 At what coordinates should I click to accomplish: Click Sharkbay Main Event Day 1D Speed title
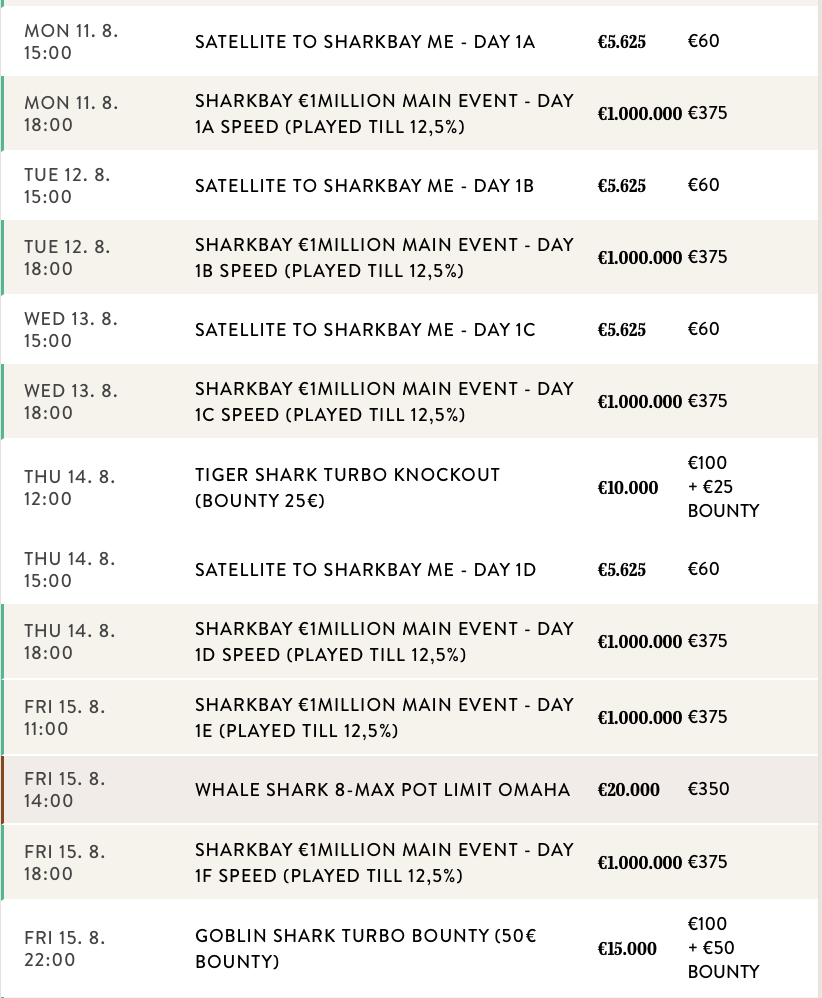click(384, 642)
